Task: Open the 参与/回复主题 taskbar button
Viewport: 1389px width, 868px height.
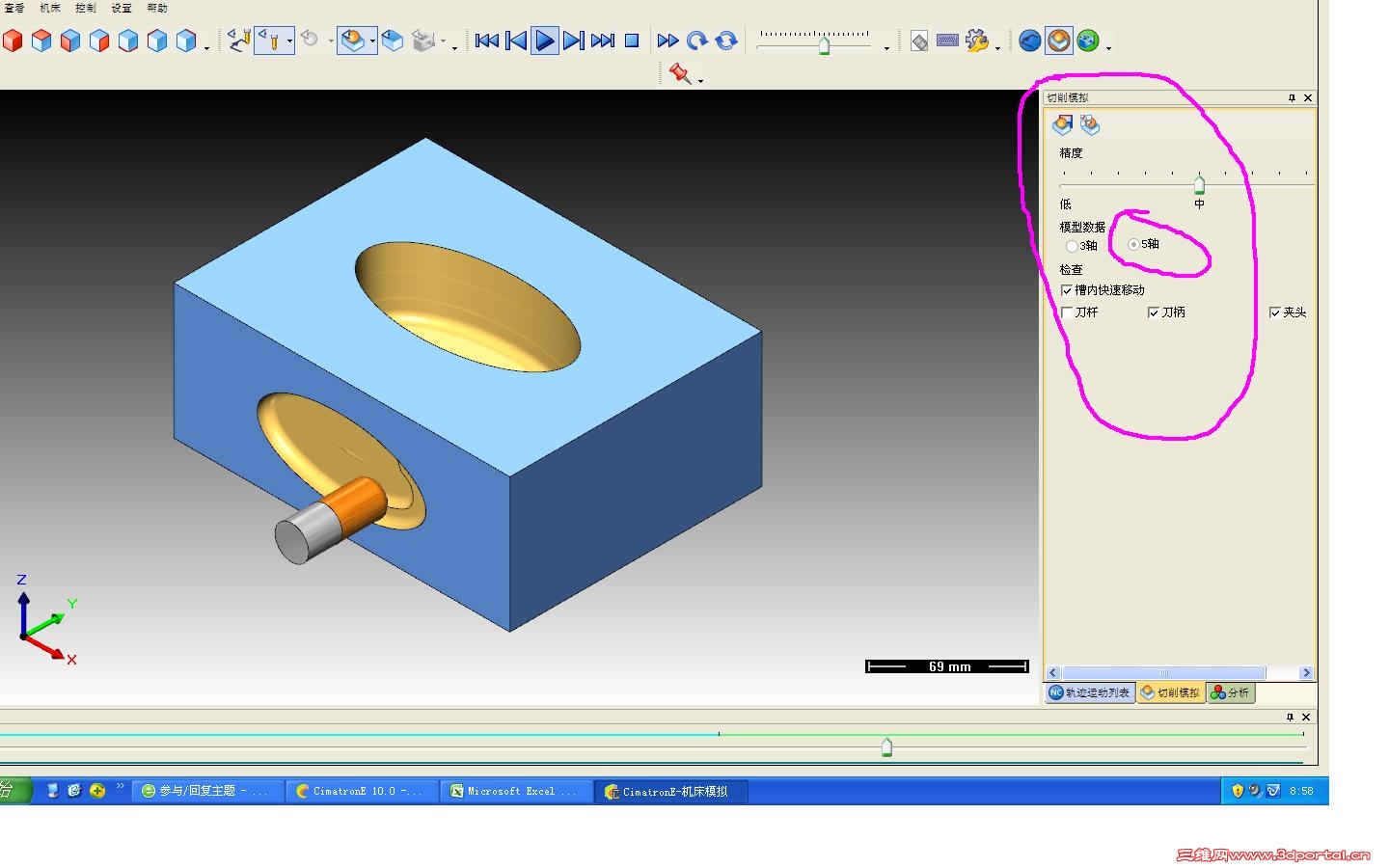Action: 207,791
